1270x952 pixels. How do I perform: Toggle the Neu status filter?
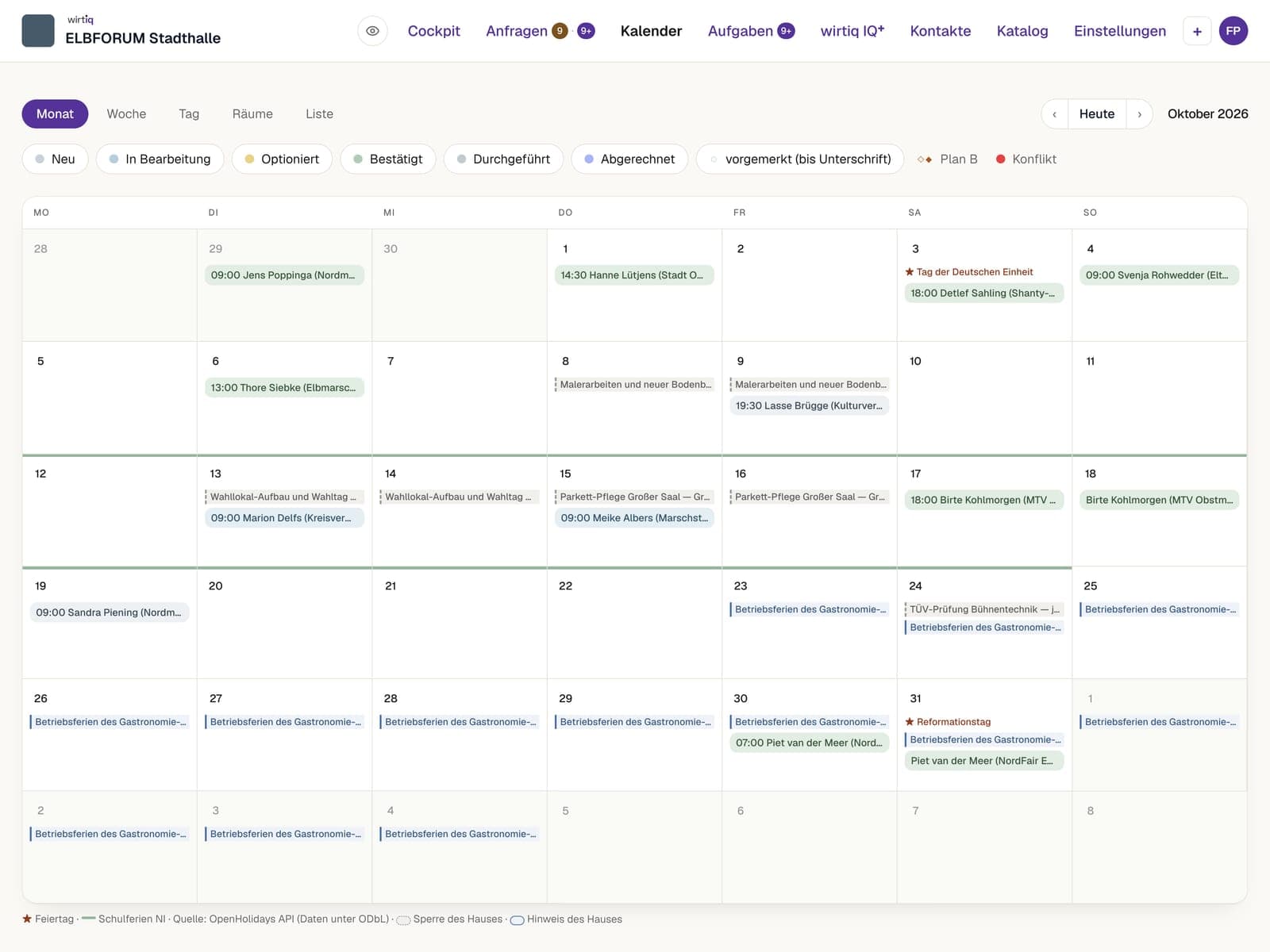tap(55, 159)
